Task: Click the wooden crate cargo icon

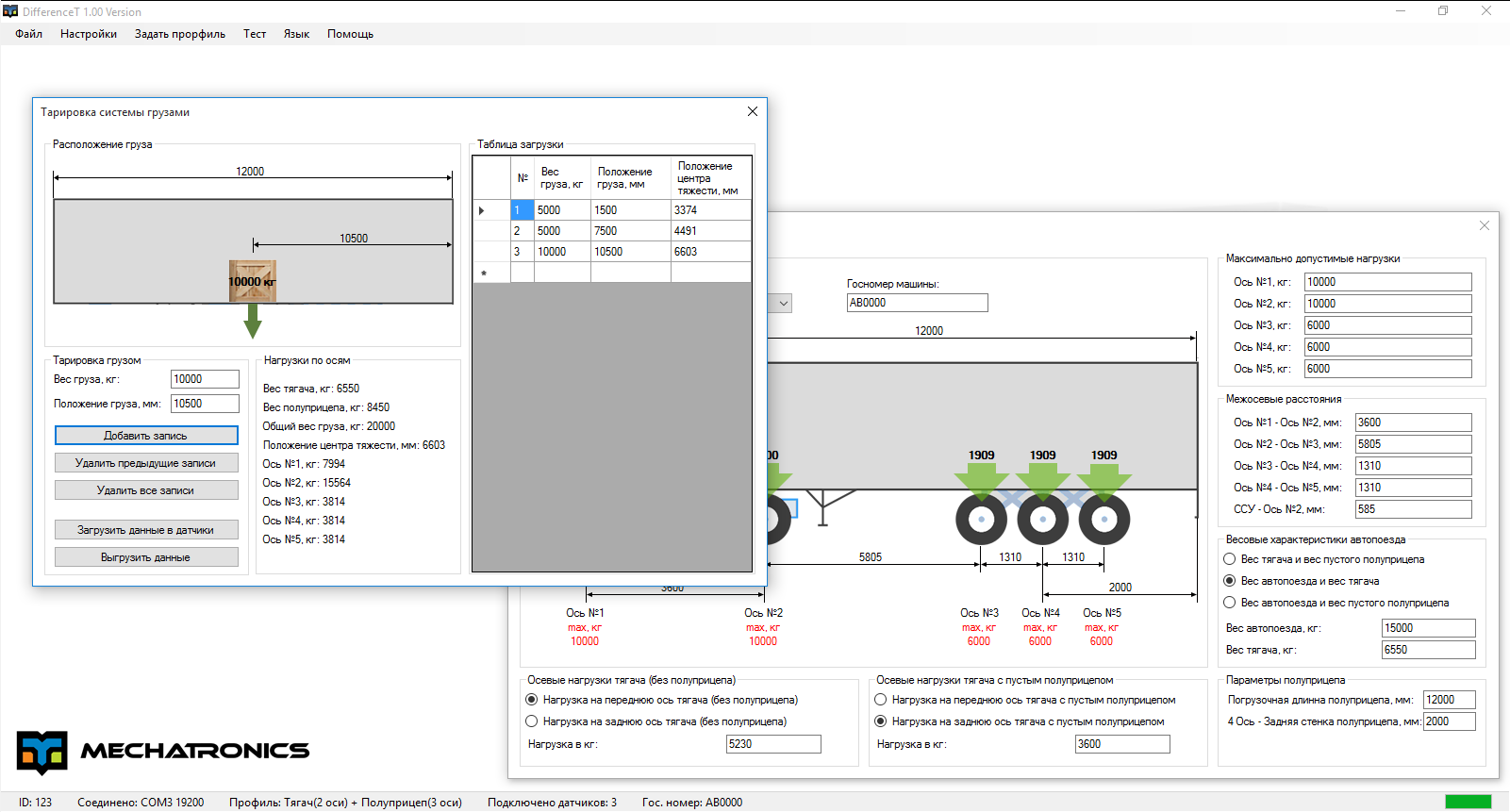Action: (252, 281)
